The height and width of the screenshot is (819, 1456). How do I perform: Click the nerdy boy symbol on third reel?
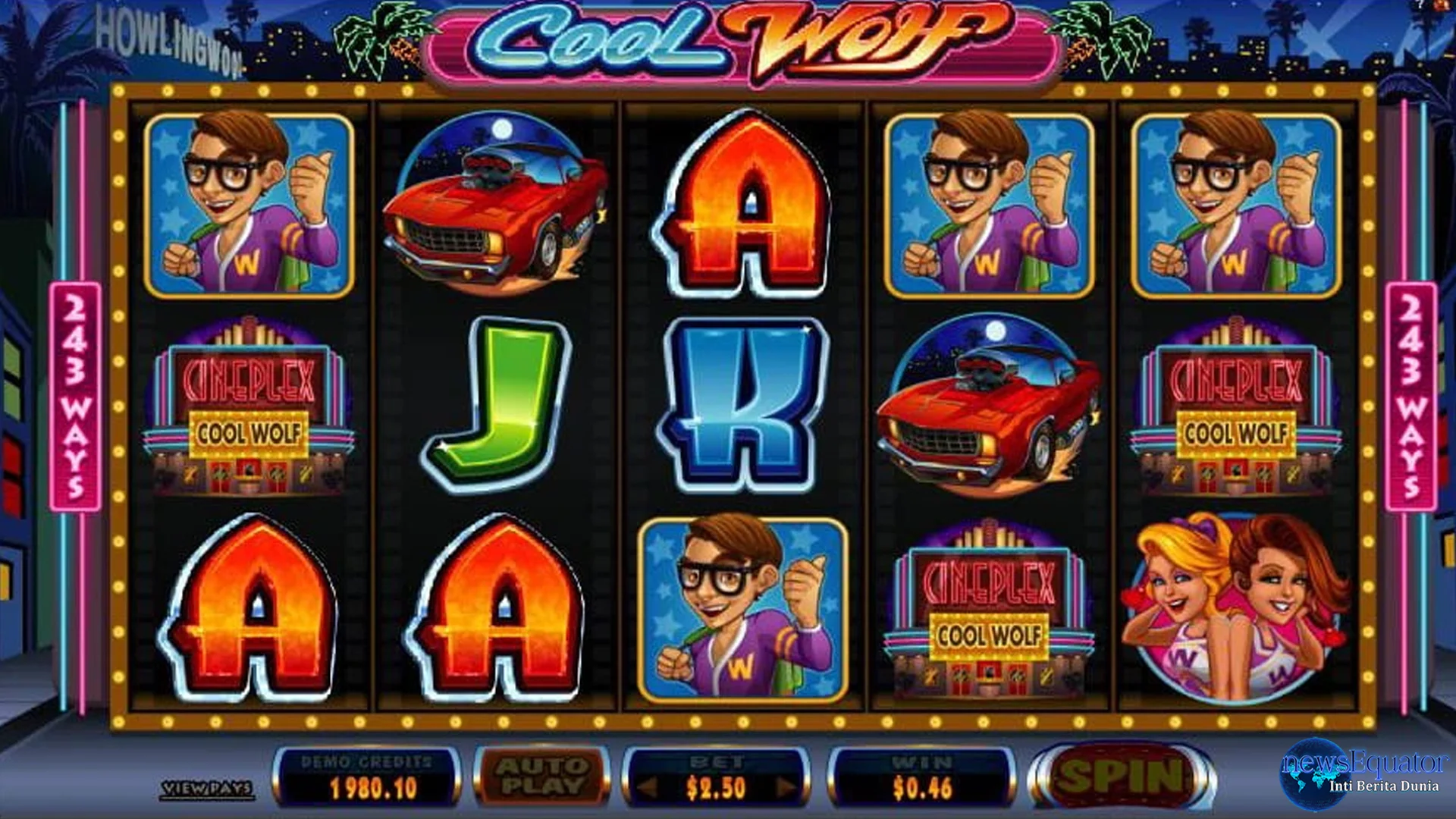[x=743, y=610]
